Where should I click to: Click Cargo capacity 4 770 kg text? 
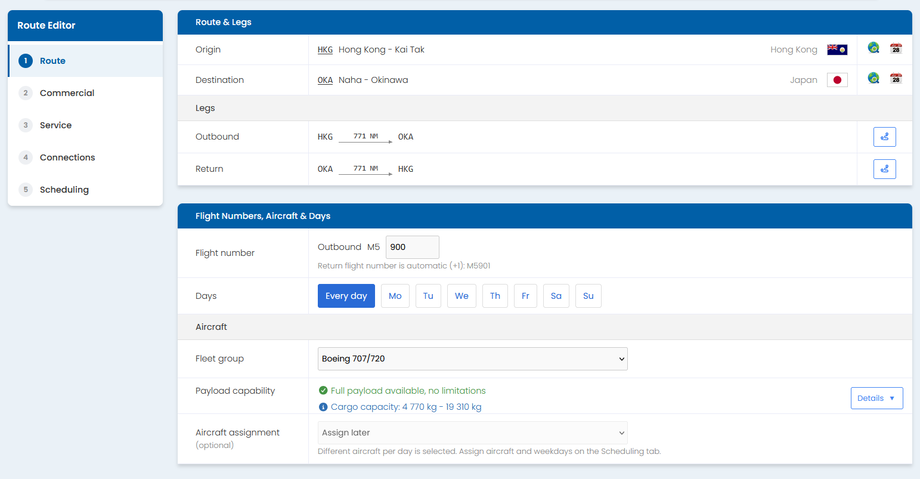pos(406,407)
